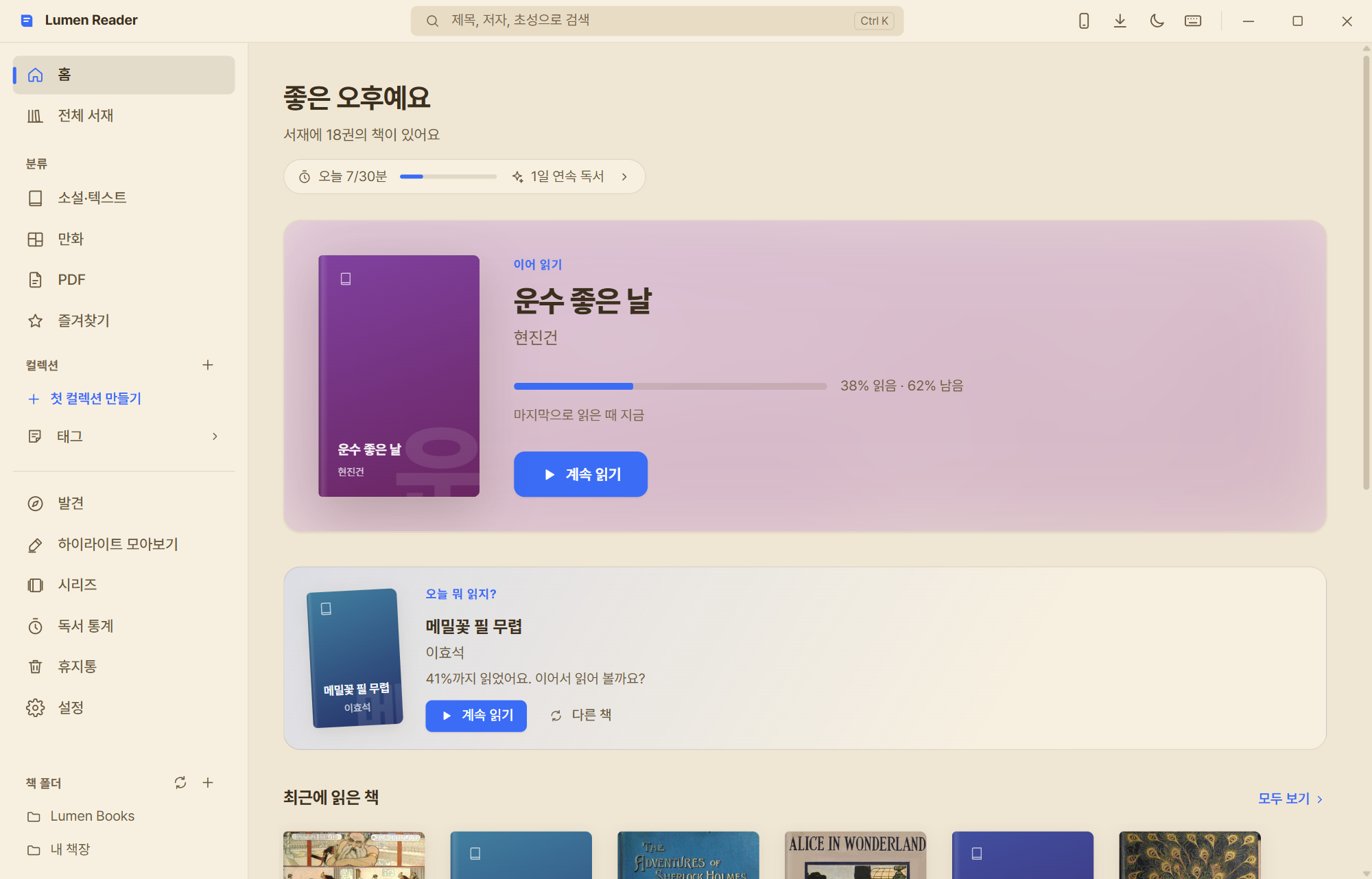Add a new collection with plus icon
Image resolution: width=1372 pixels, height=879 pixels.
coord(208,365)
